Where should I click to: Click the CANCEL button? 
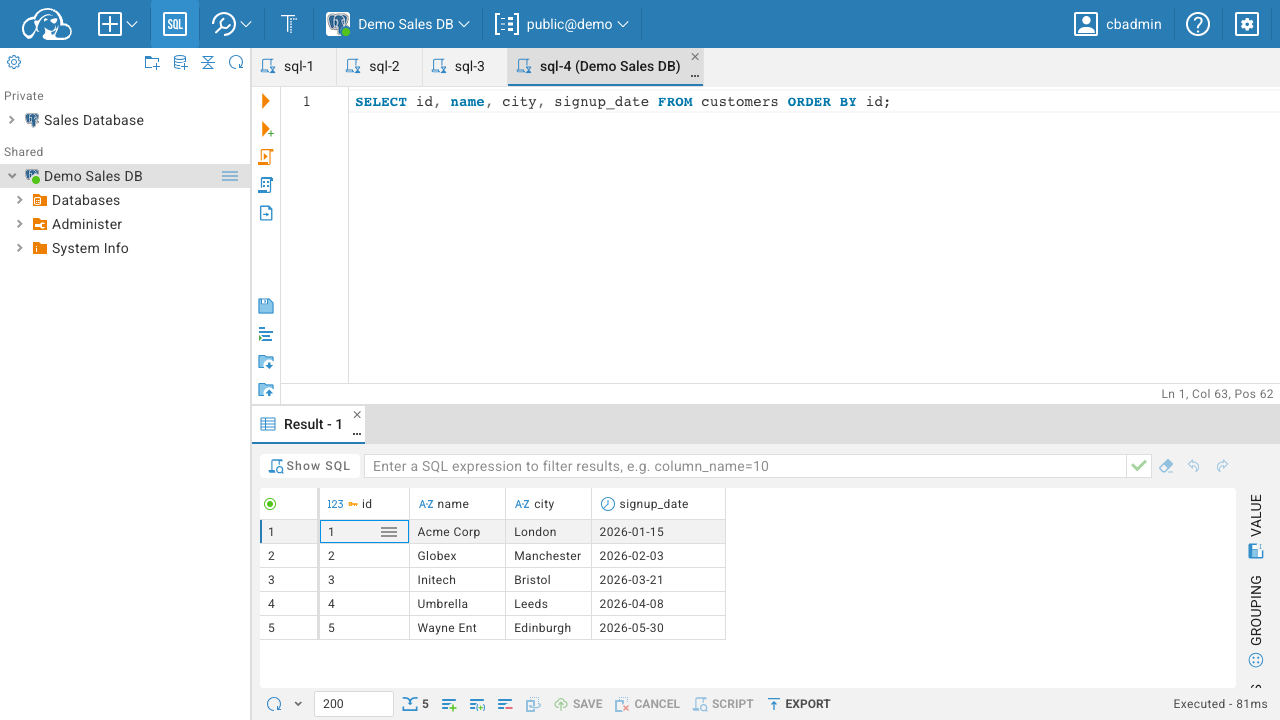647,704
